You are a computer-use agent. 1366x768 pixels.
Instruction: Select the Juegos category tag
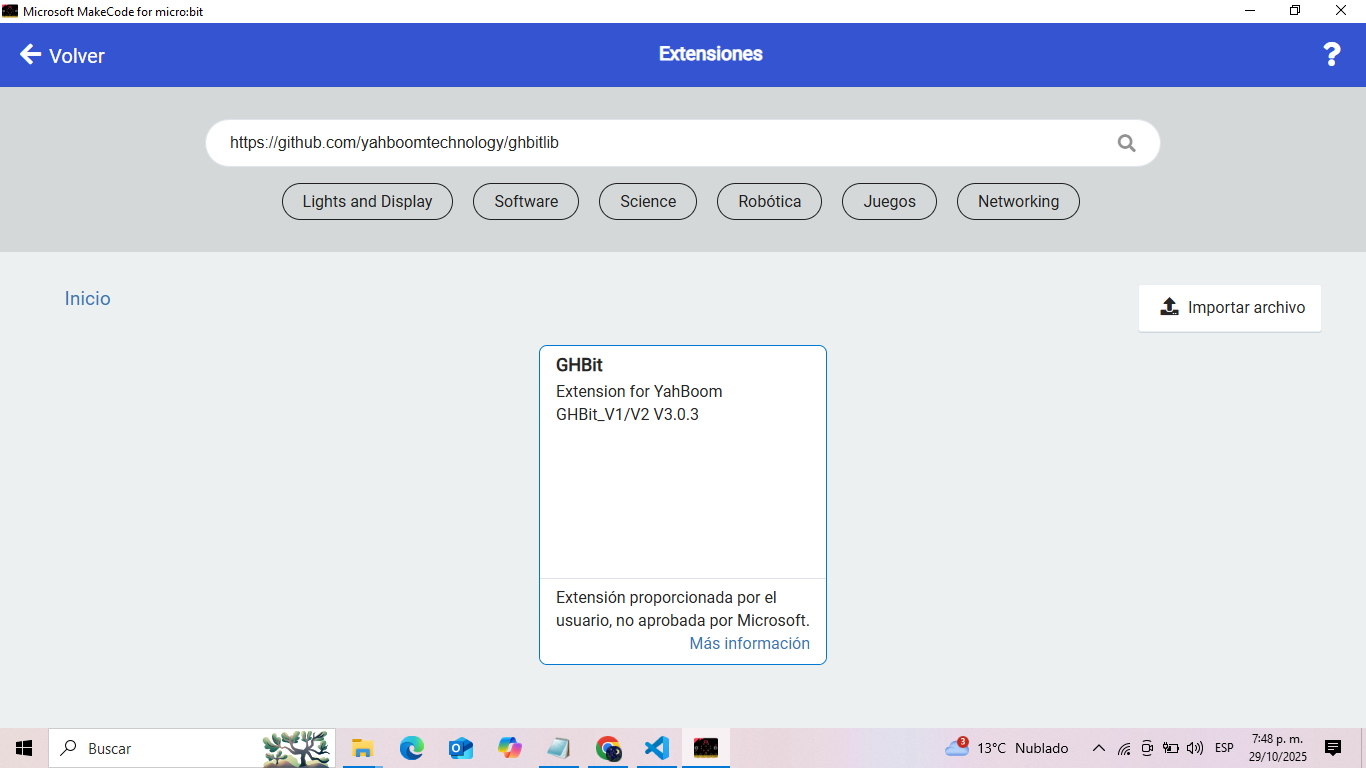click(x=889, y=201)
